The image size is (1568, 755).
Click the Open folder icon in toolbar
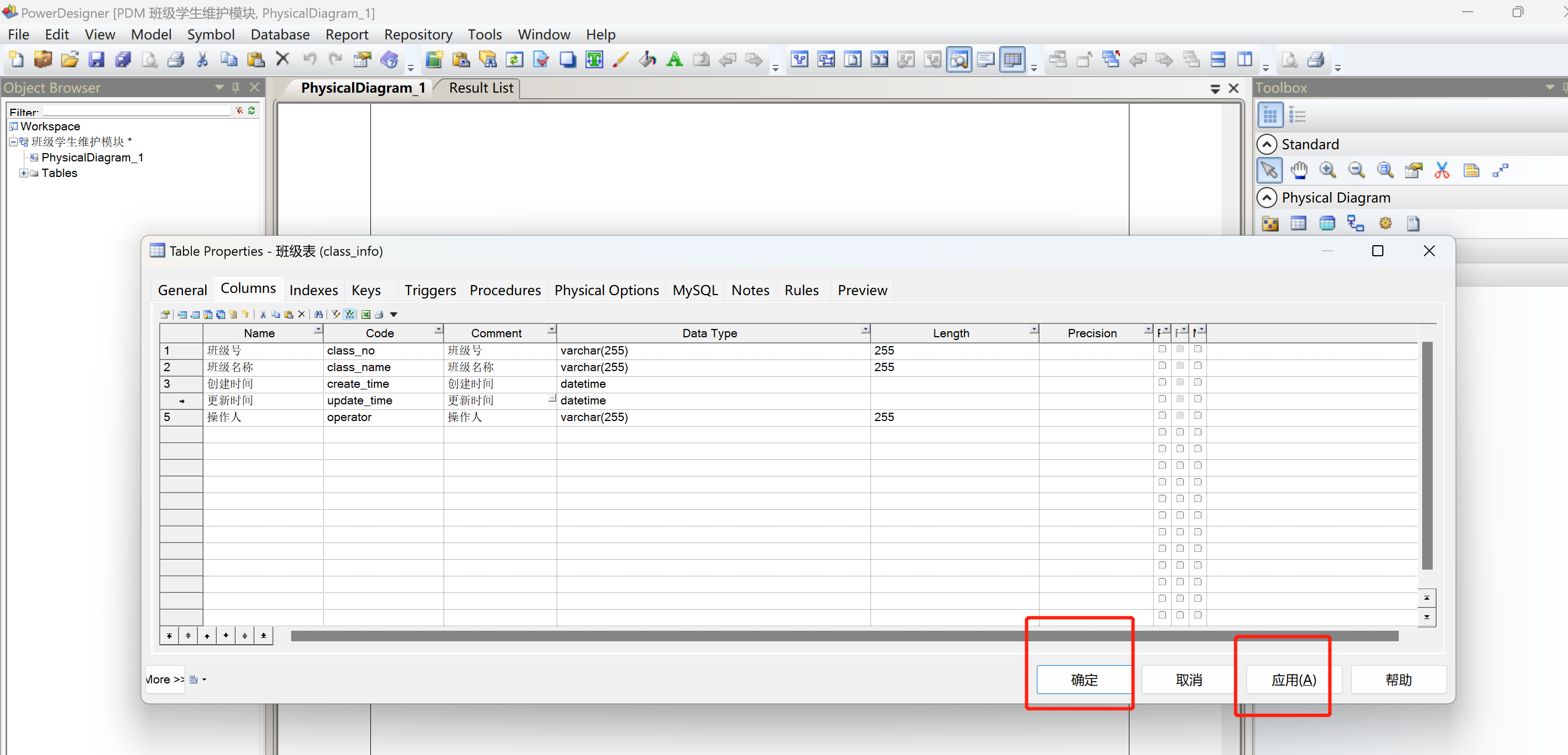69,60
